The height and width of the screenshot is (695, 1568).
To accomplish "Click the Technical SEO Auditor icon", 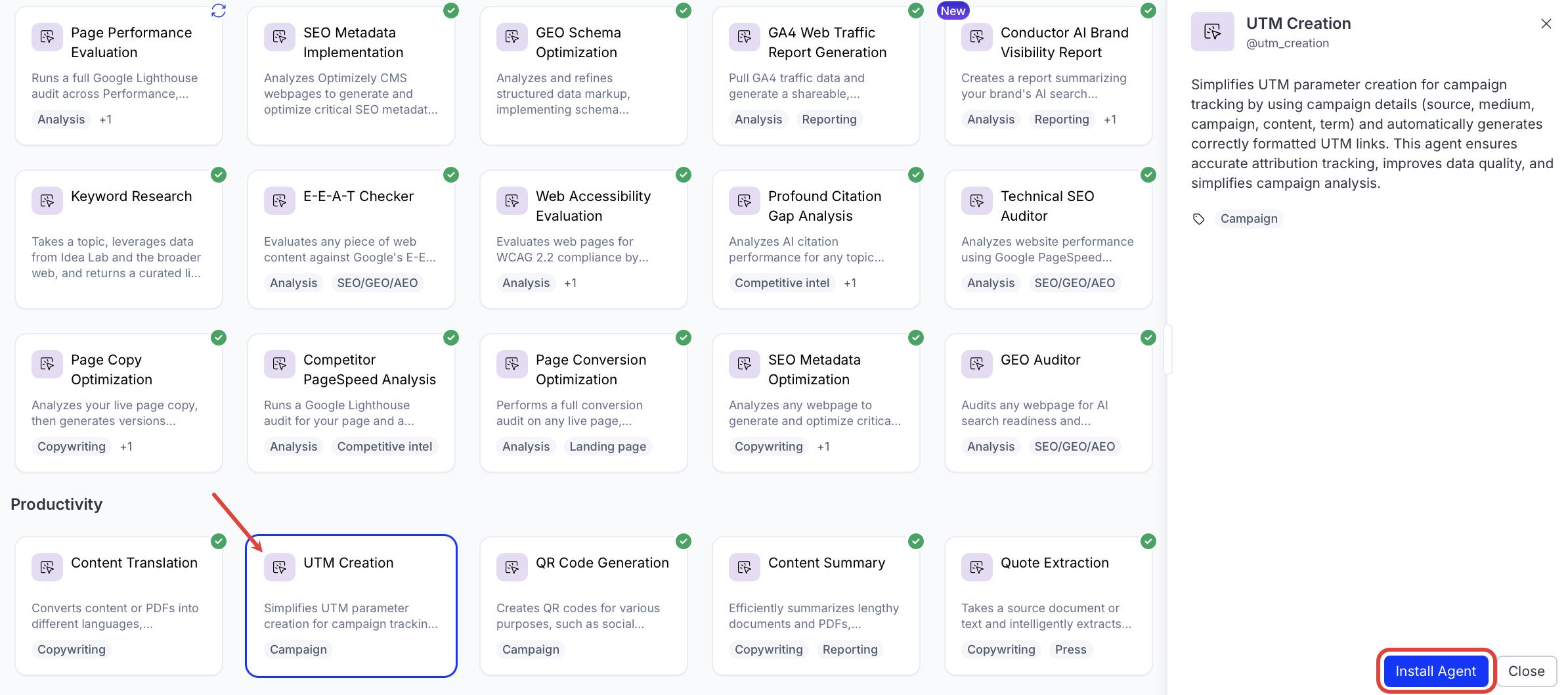I will coord(977,200).
